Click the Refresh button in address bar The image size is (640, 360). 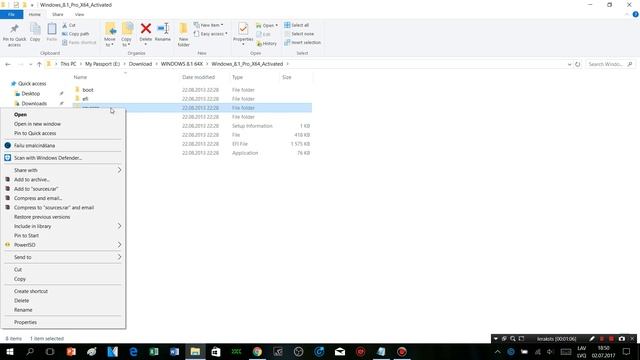pos(578,64)
